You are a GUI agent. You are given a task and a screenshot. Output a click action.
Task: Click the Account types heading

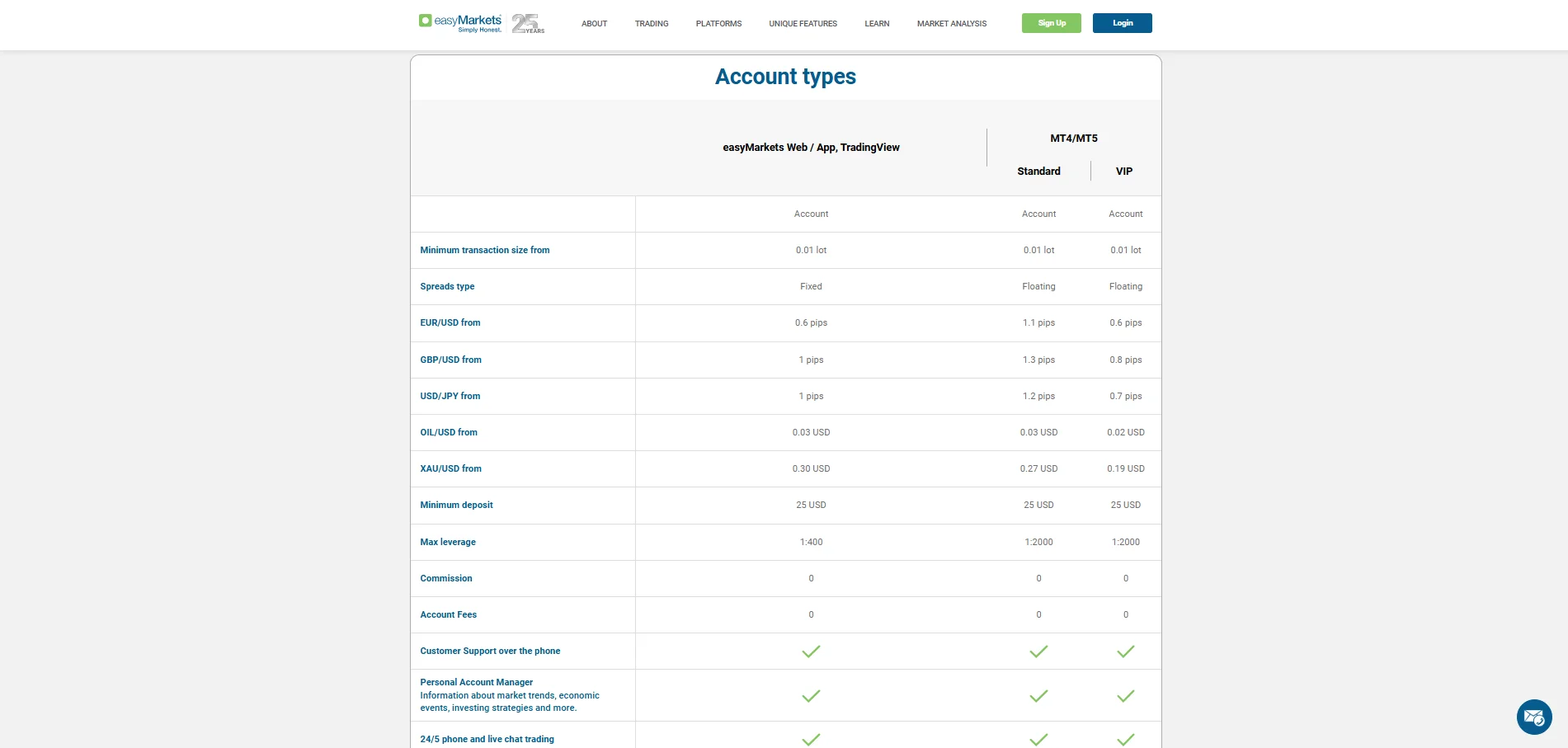pyautogui.click(x=785, y=77)
